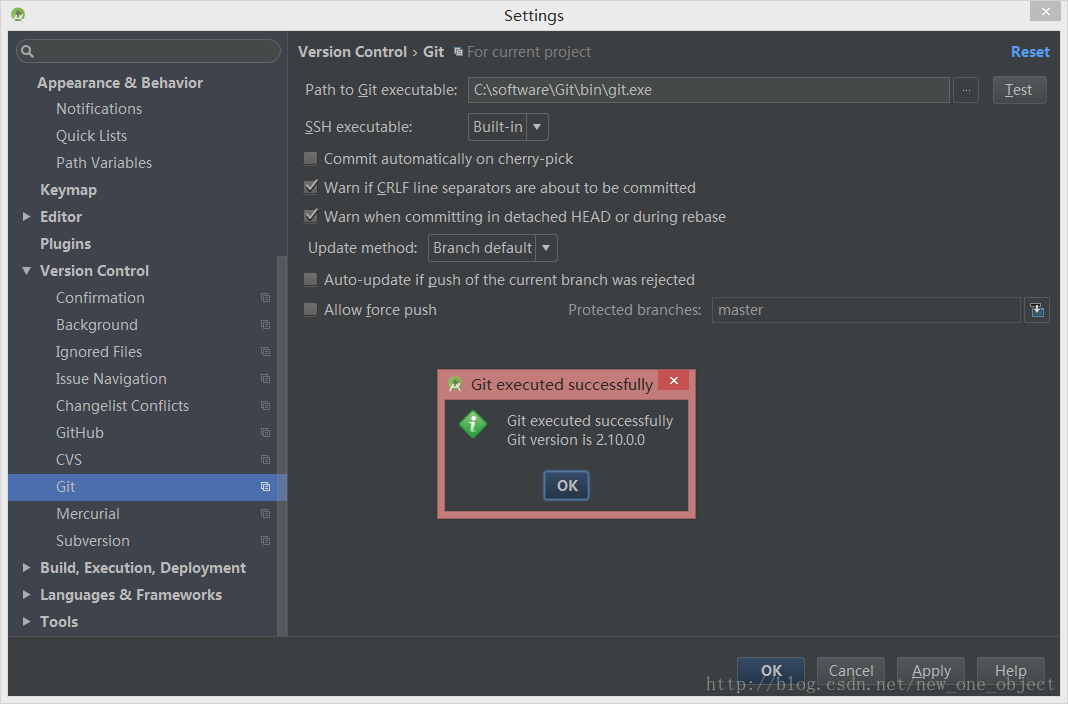Select the Changelist Conflicts item
The width and height of the screenshot is (1068, 704).
click(x=123, y=406)
